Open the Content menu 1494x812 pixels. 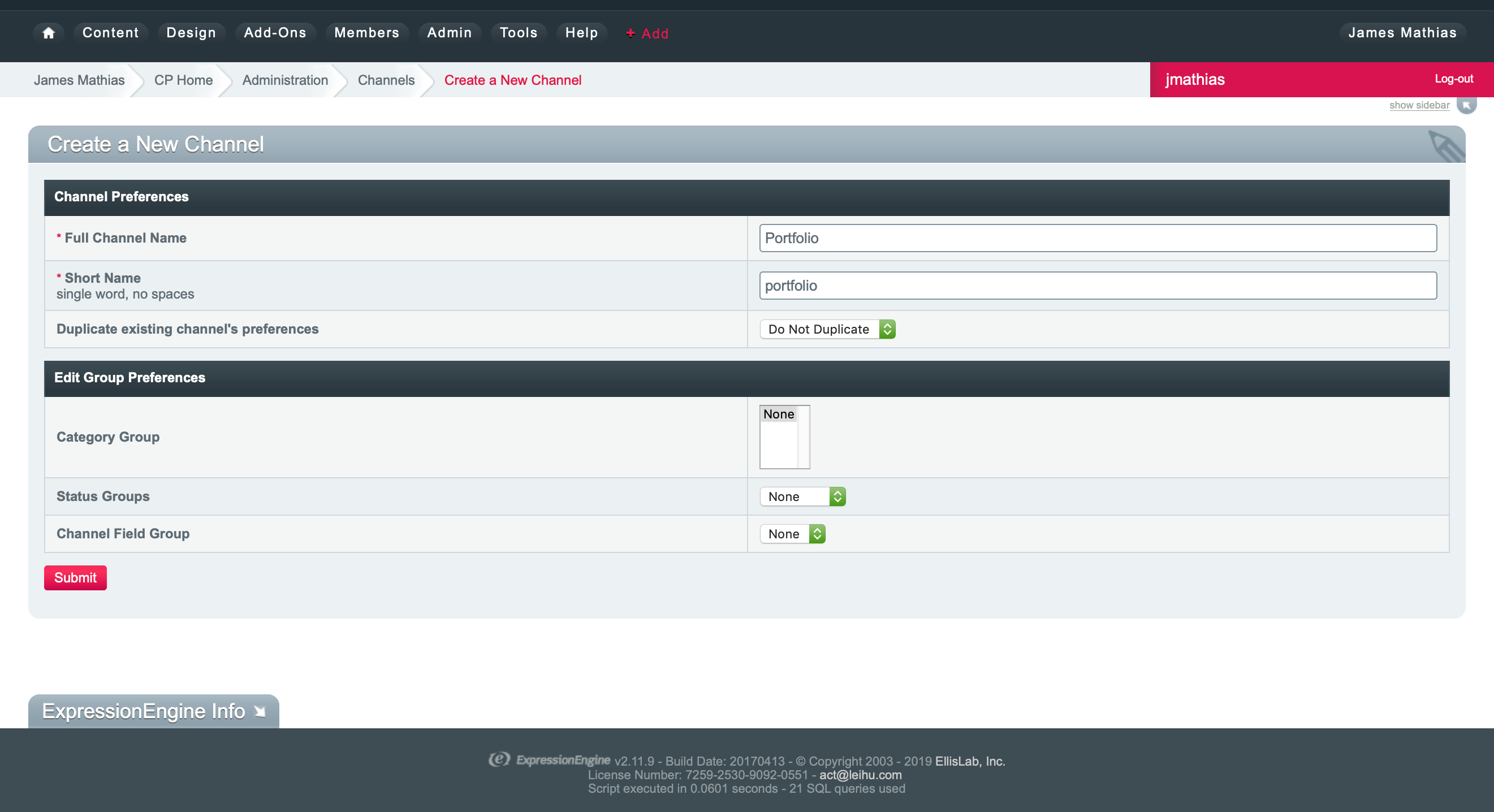point(110,33)
